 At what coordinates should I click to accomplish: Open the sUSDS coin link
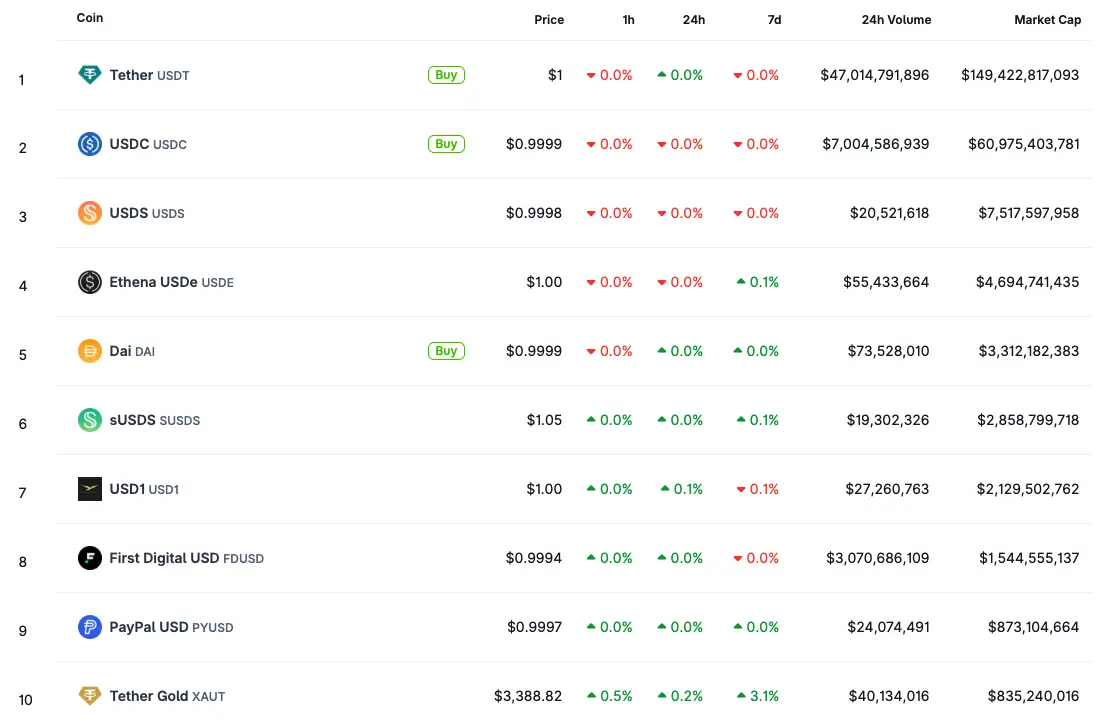pyautogui.click(x=155, y=420)
